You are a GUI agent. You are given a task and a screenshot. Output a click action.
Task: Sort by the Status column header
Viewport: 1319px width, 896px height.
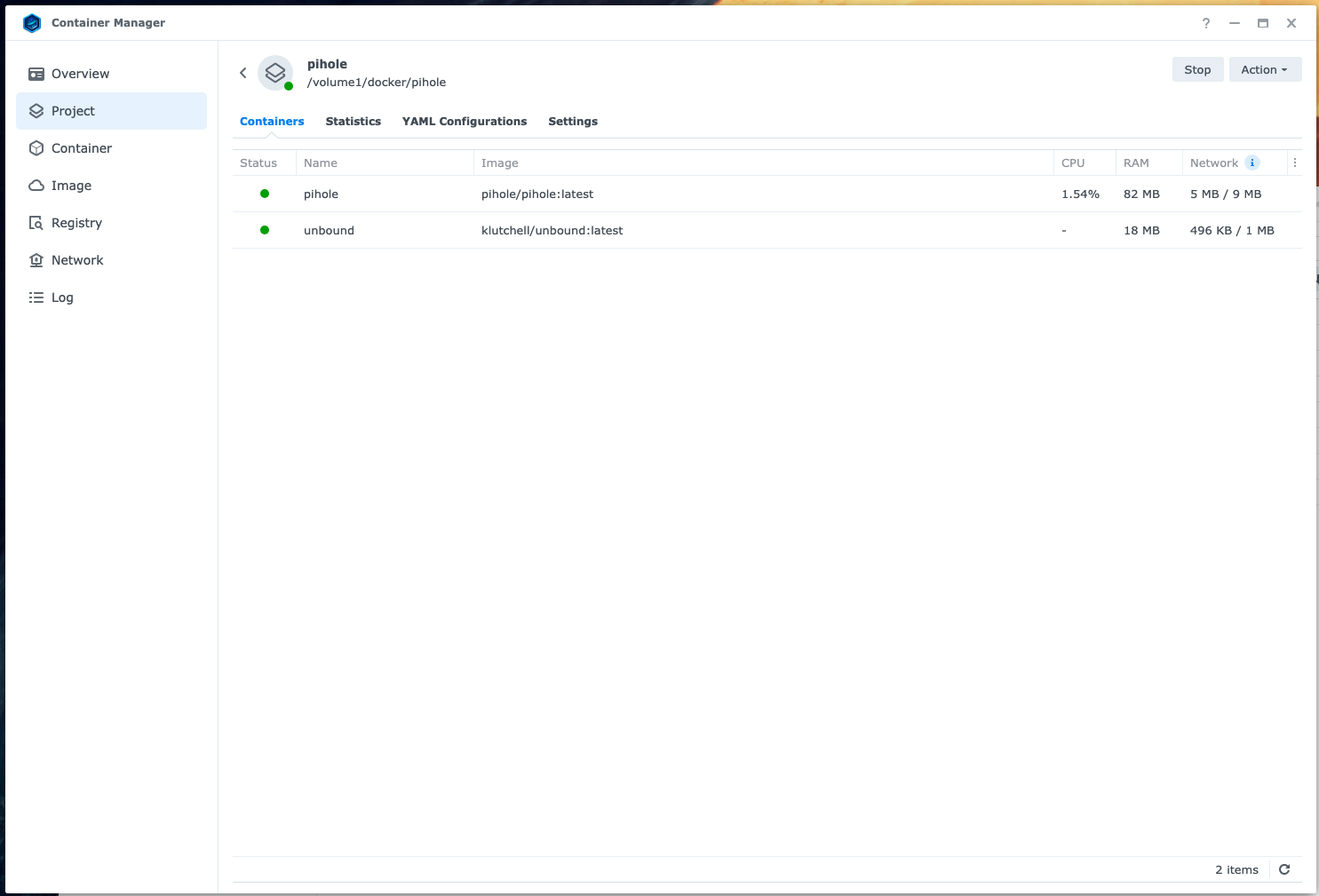click(x=264, y=163)
